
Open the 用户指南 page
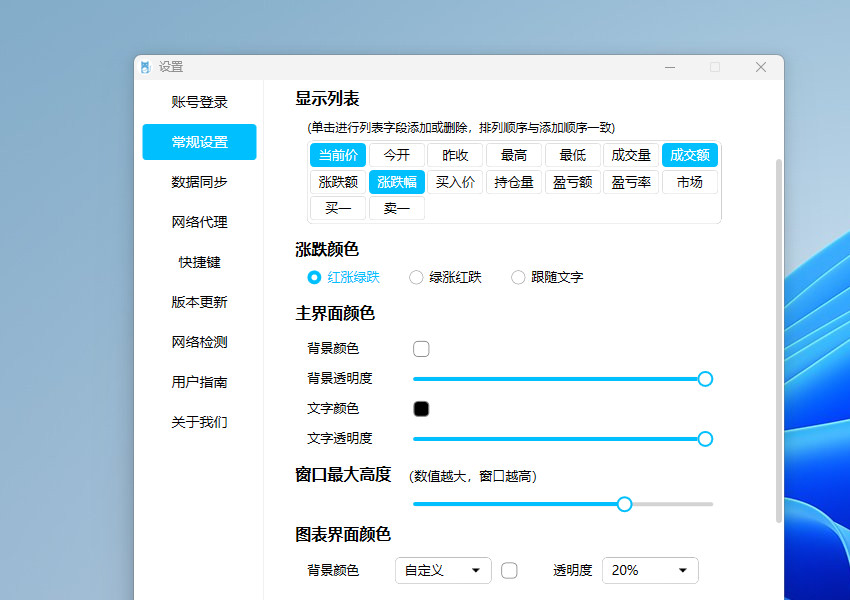point(197,382)
